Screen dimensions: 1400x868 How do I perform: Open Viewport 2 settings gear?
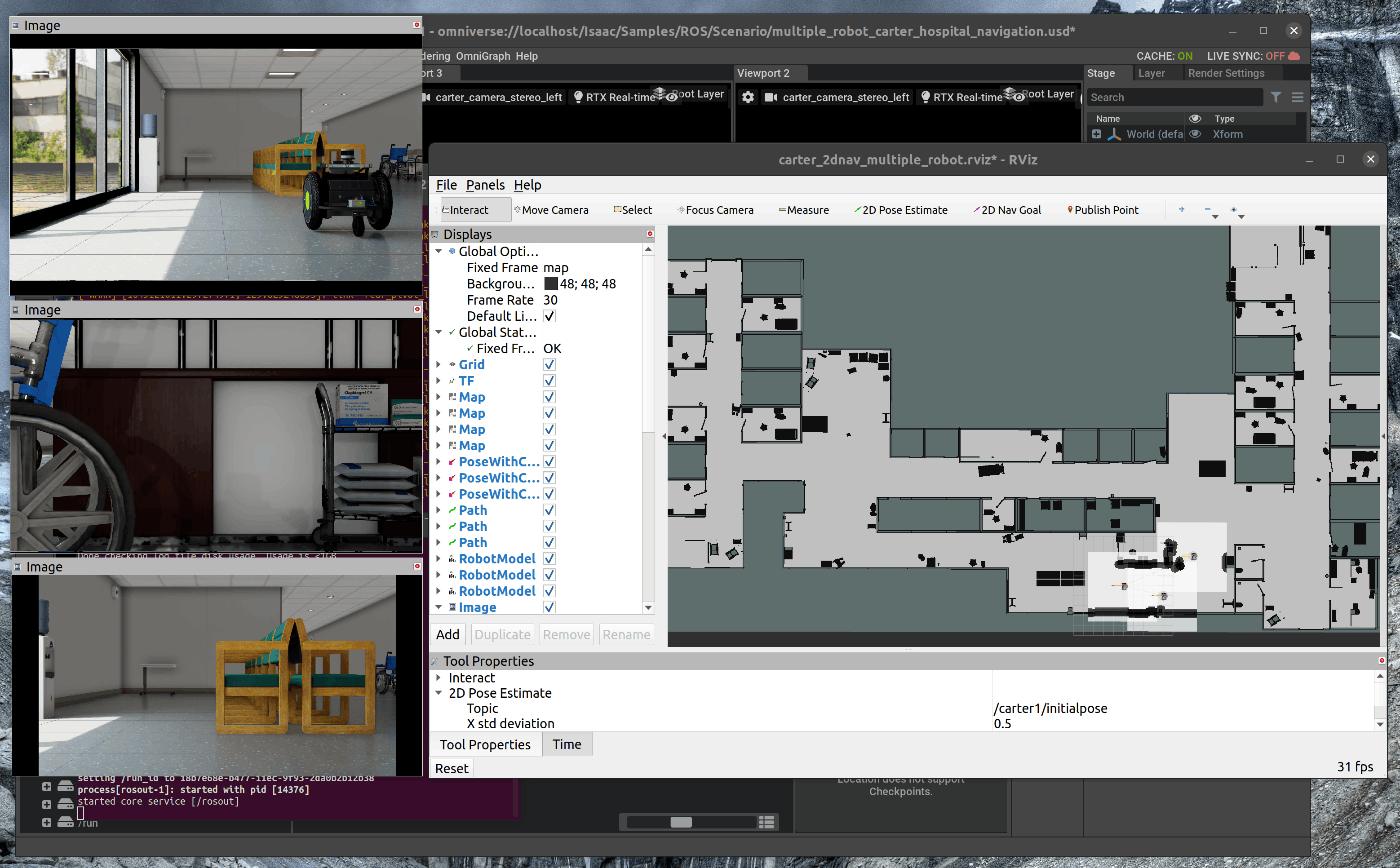click(x=747, y=97)
